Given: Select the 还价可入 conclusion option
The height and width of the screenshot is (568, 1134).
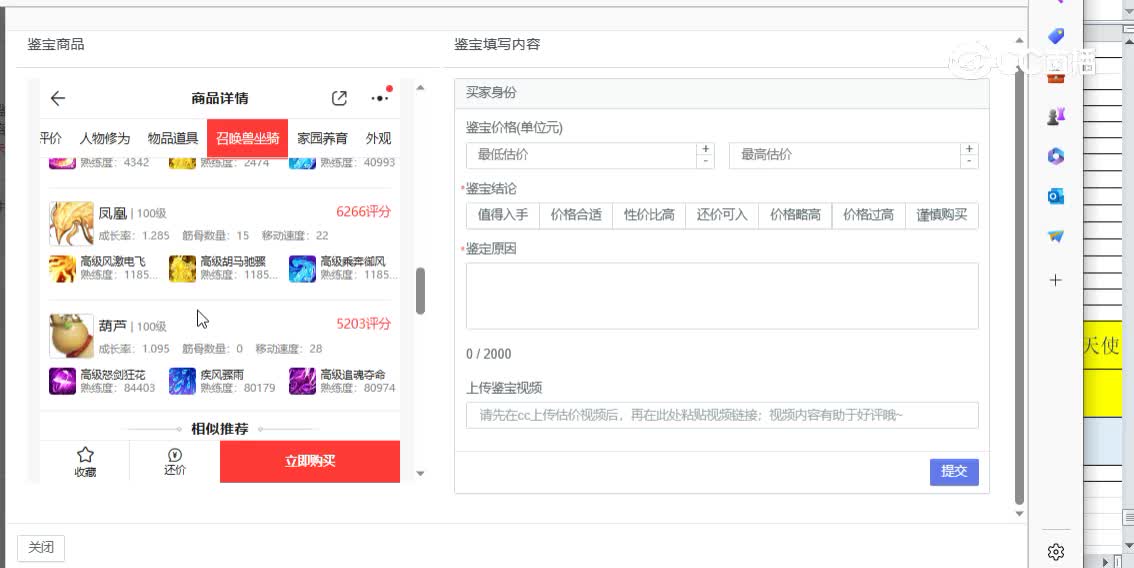Looking at the screenshot, I should coord(722,215).
